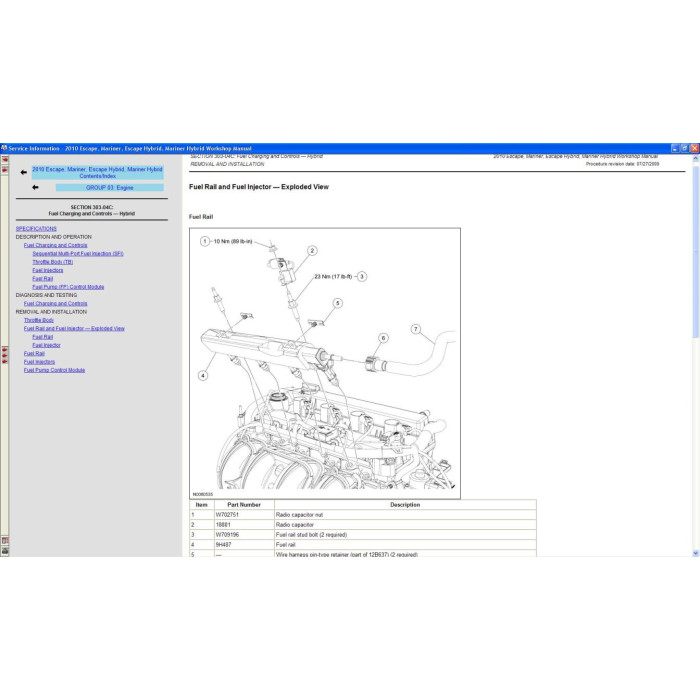This screenshot has height=700, width=700.
Task: Click the 'Fuel Rail and Fuel Injector — Exploded View' heading
Action: point(258,187)
